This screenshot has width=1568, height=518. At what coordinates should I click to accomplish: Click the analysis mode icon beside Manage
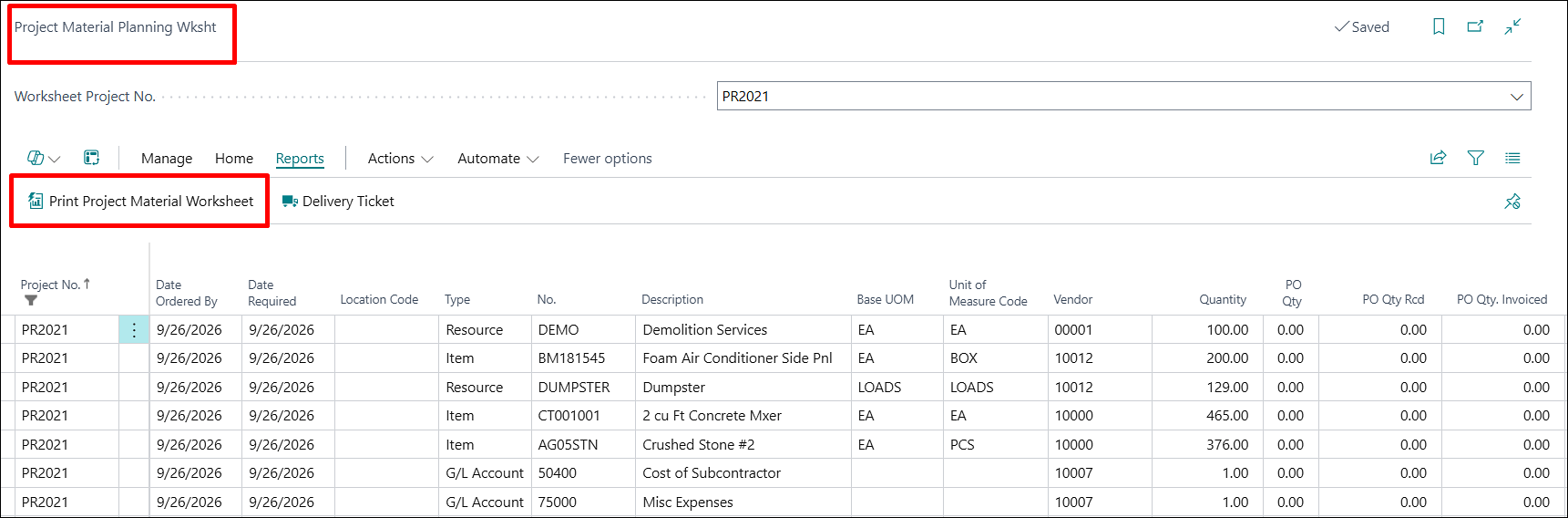click(91, 158)
